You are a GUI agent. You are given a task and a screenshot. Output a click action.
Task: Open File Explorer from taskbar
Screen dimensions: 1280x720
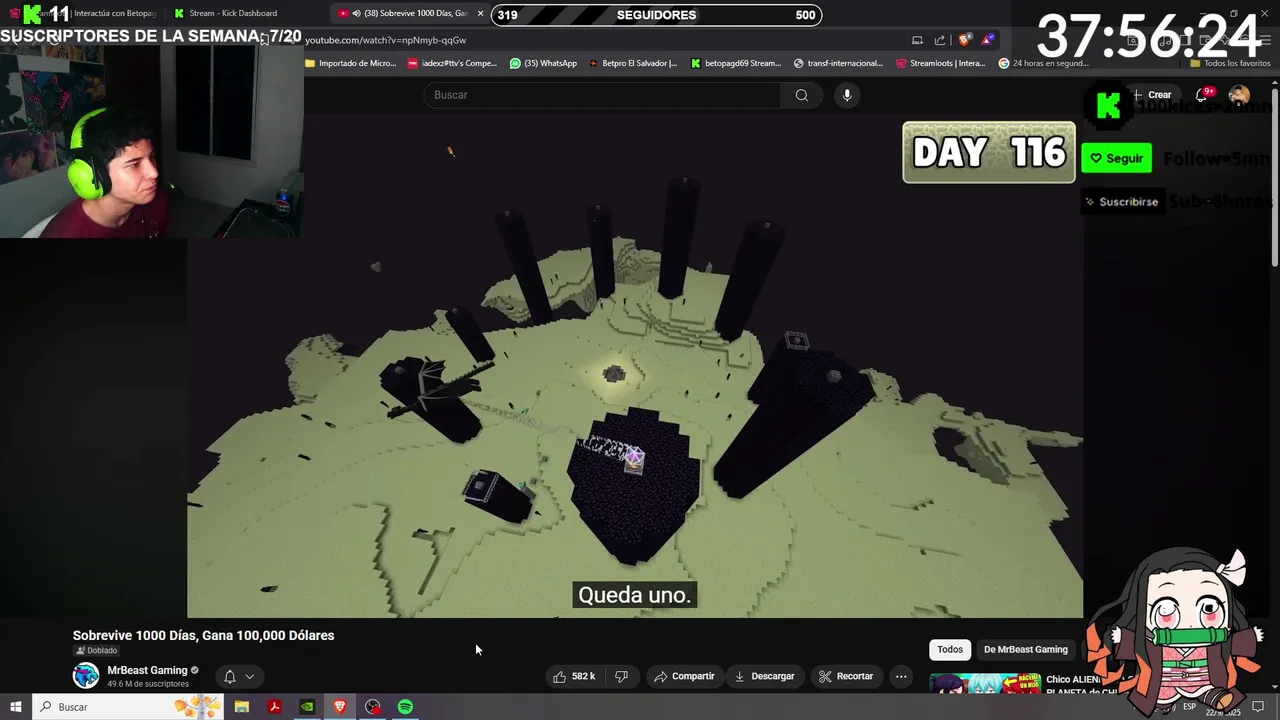[241, 707]
